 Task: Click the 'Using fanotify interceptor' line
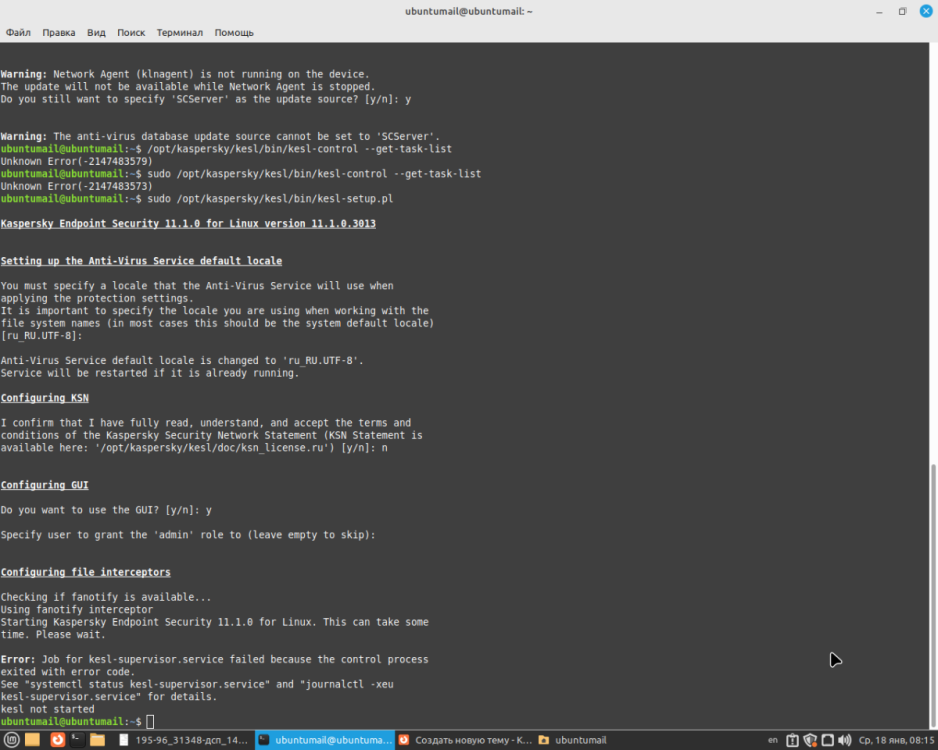click(x=77, y=609)
